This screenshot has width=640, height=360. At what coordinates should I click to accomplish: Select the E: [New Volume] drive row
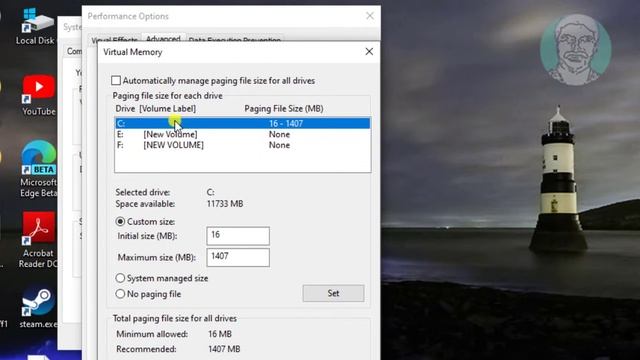[x=242, y=134]
